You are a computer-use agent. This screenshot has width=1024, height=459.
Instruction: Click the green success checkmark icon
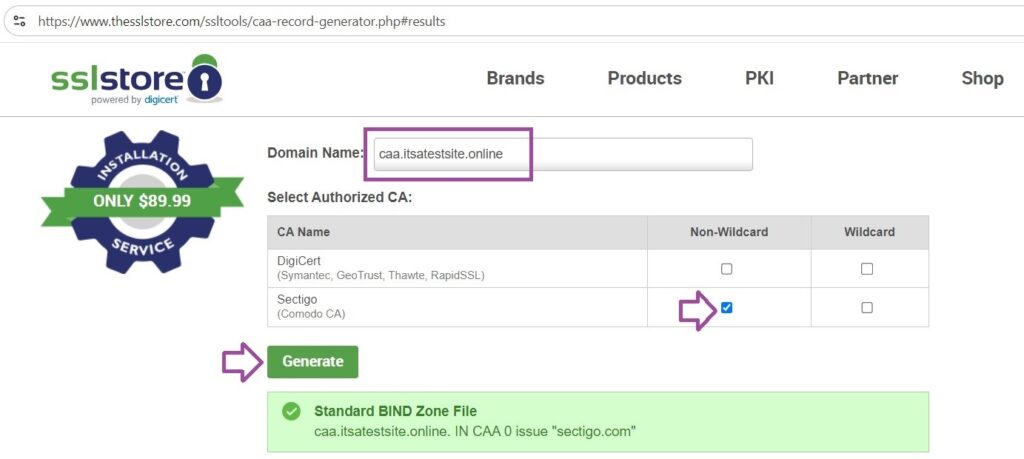point(291,411)
